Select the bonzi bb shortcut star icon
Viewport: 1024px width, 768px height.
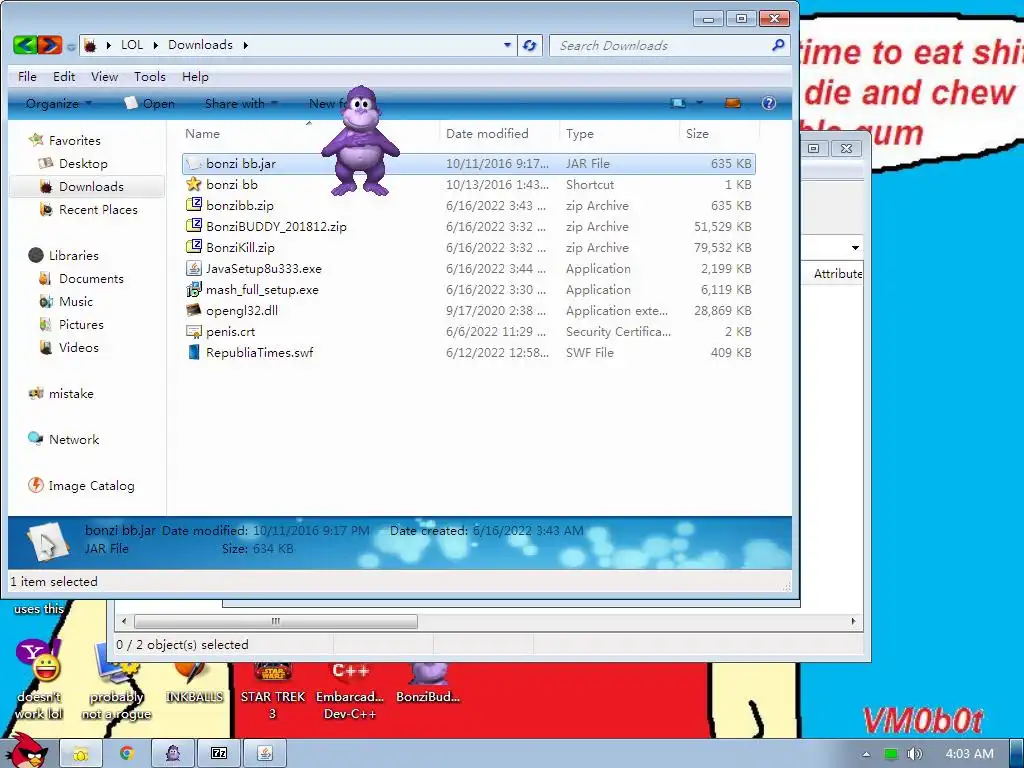194,184
